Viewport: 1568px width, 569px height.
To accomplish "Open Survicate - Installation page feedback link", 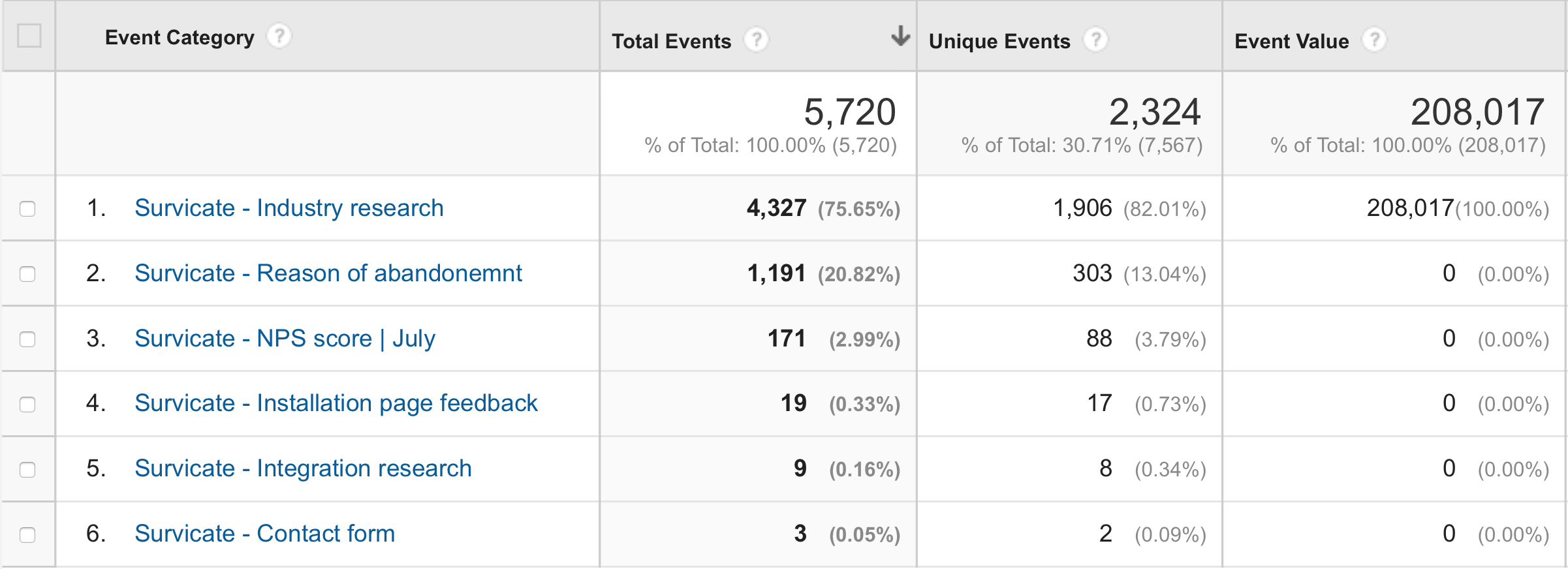I will pyautogui.click(x=336, y=403).
